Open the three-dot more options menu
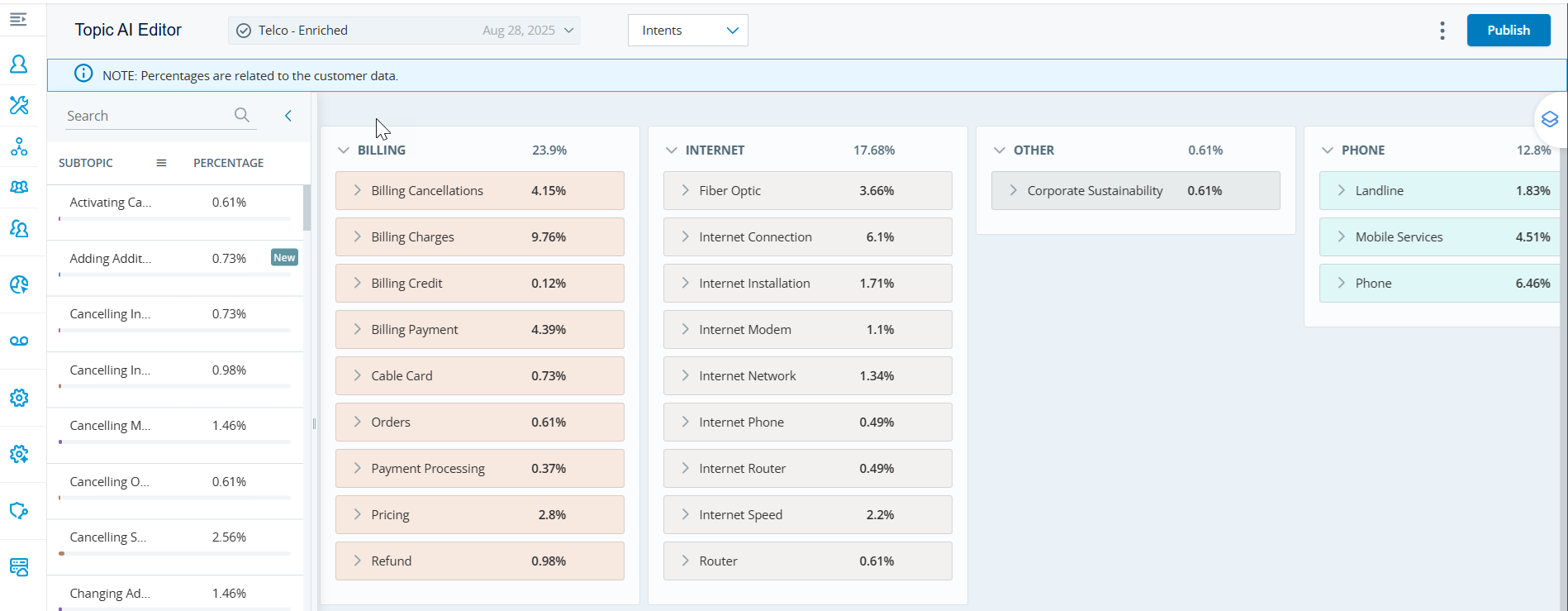The width and height of the screenshot is (1568, 611). point(1442,31)
